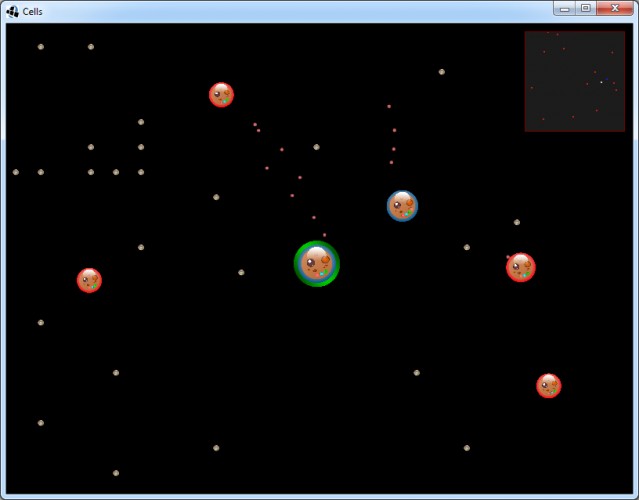Click the green-ringed player cell
639x500 pixels.
click(x=317, y=264)
